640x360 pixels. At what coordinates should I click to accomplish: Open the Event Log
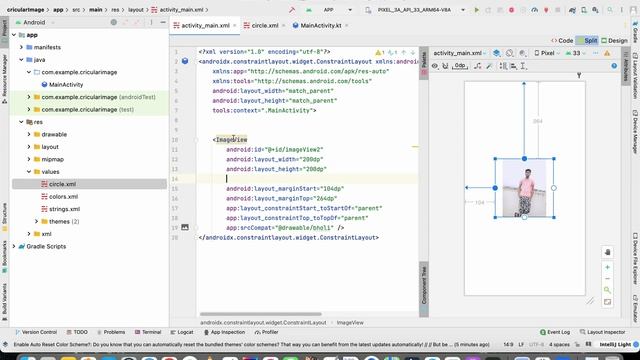pos(555,332)
